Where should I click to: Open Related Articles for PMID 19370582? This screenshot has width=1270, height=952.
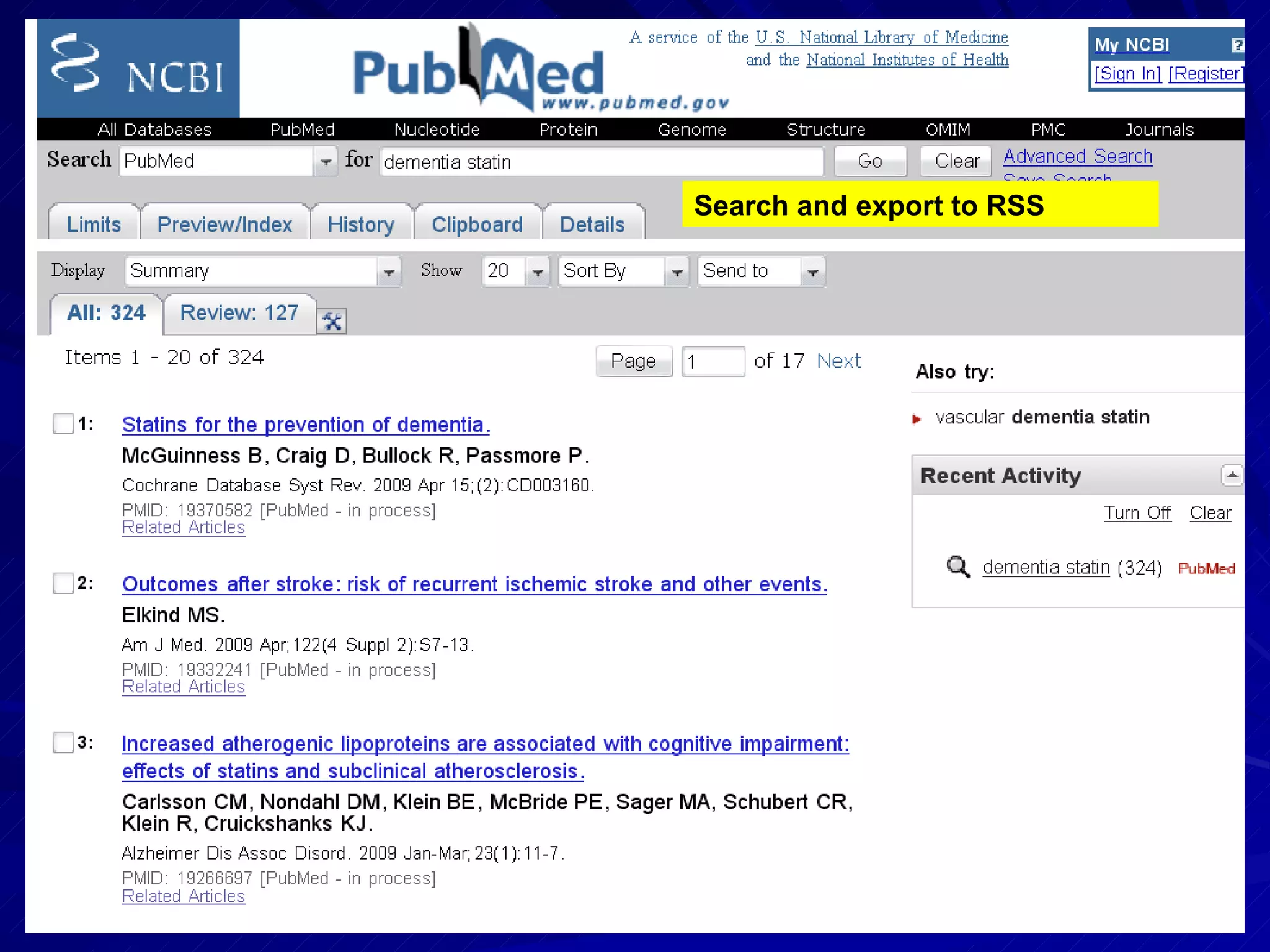point(184,527)
